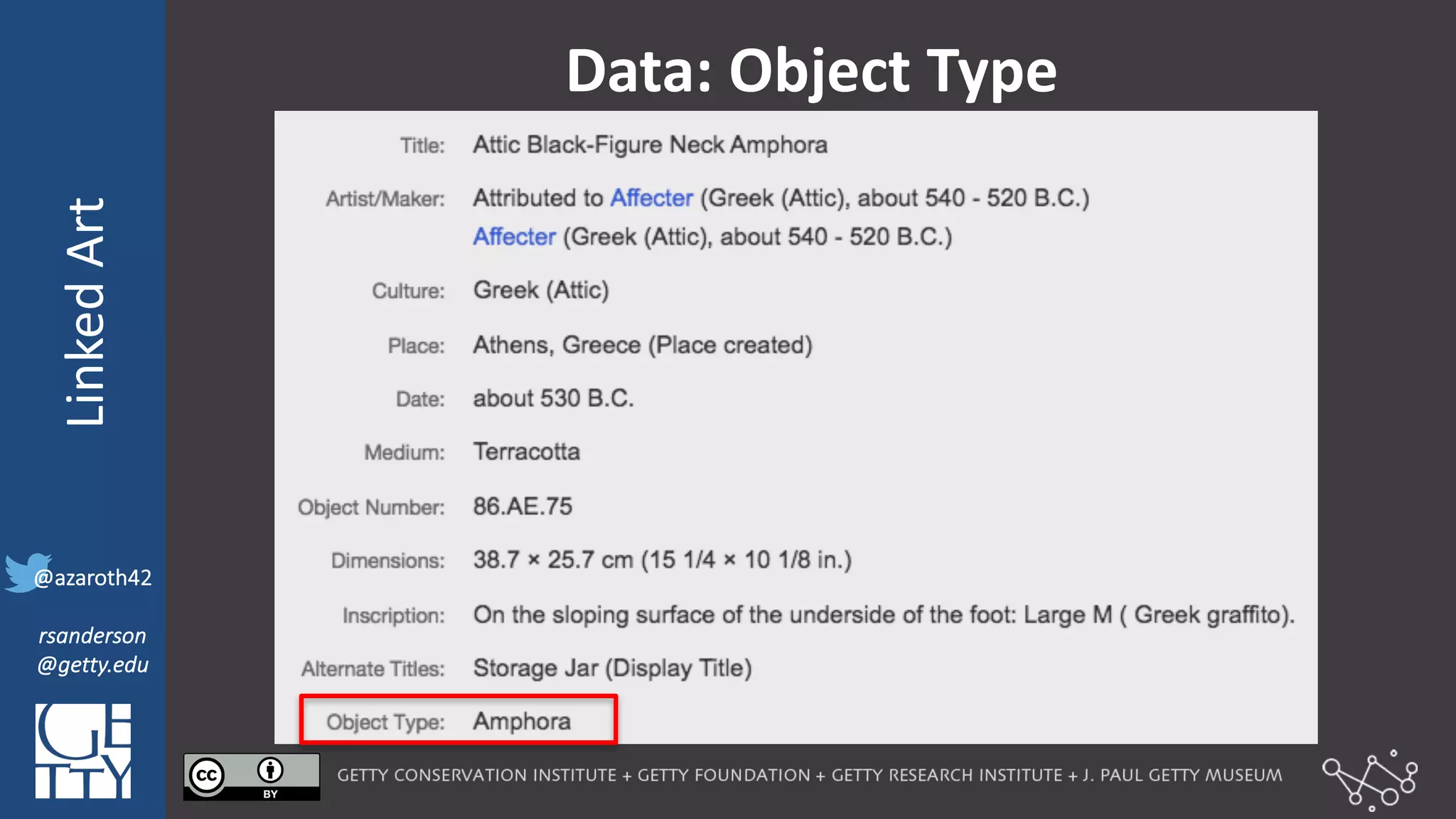Click the culture value 'Greek (Attic)'
Screen dimensions: 1456x819
541,290
